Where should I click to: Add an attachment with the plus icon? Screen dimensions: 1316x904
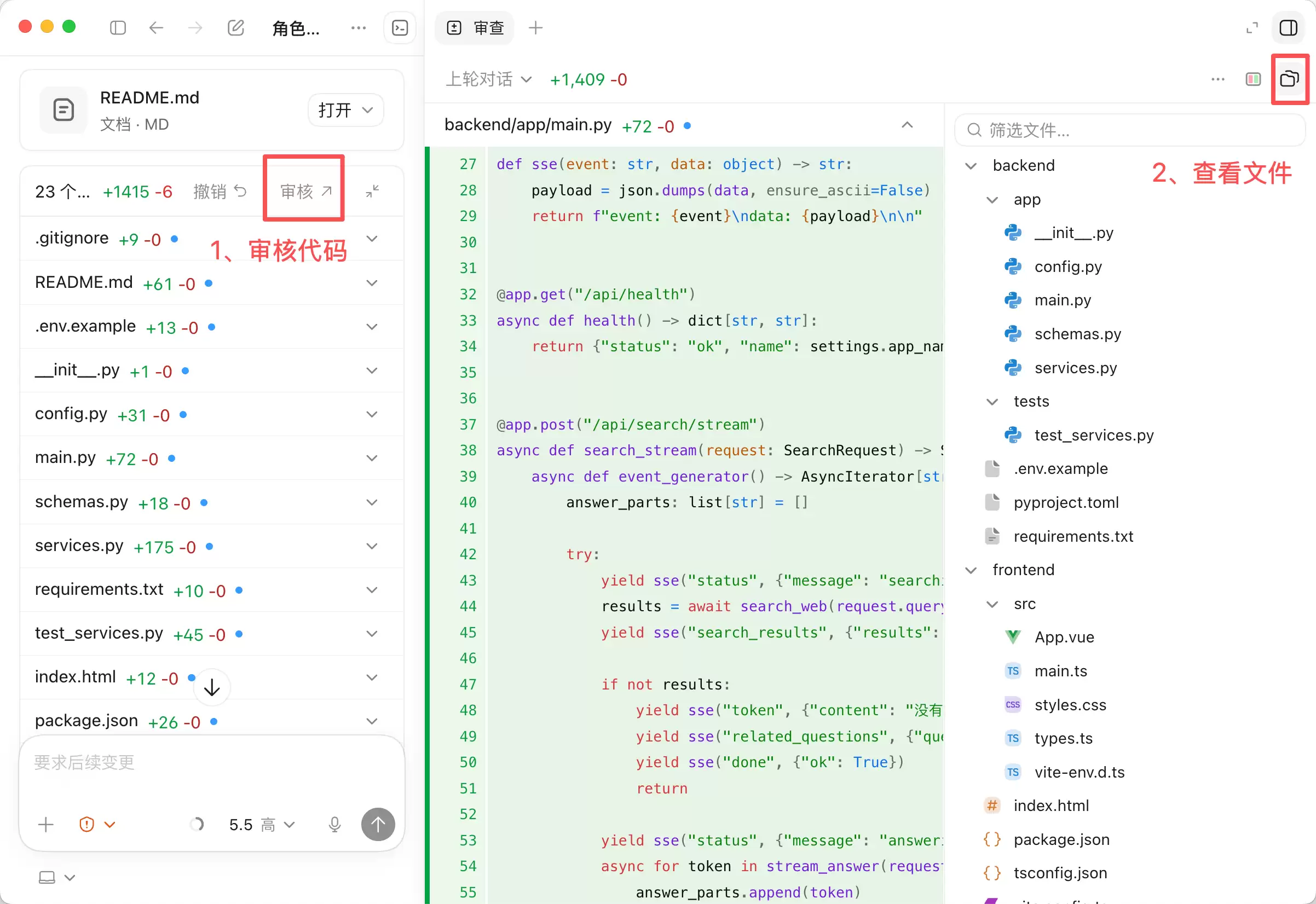coord(46,825)
